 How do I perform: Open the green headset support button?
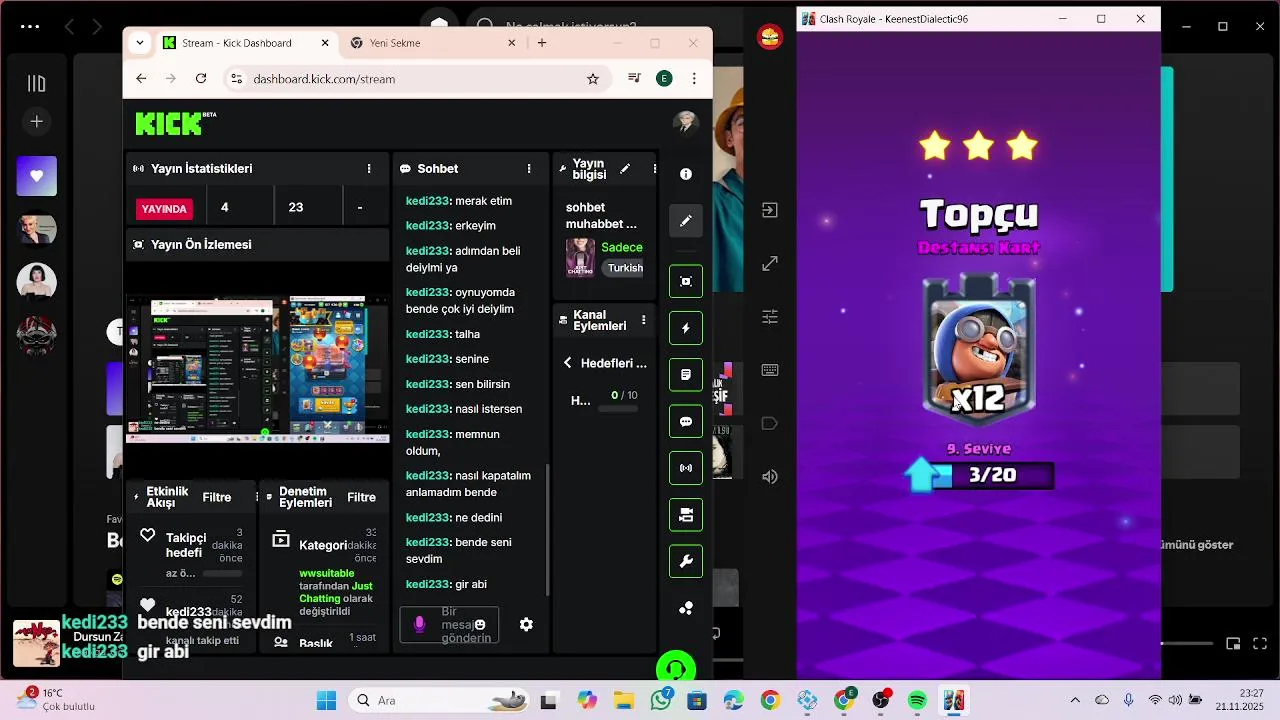(x=676, y=669)
